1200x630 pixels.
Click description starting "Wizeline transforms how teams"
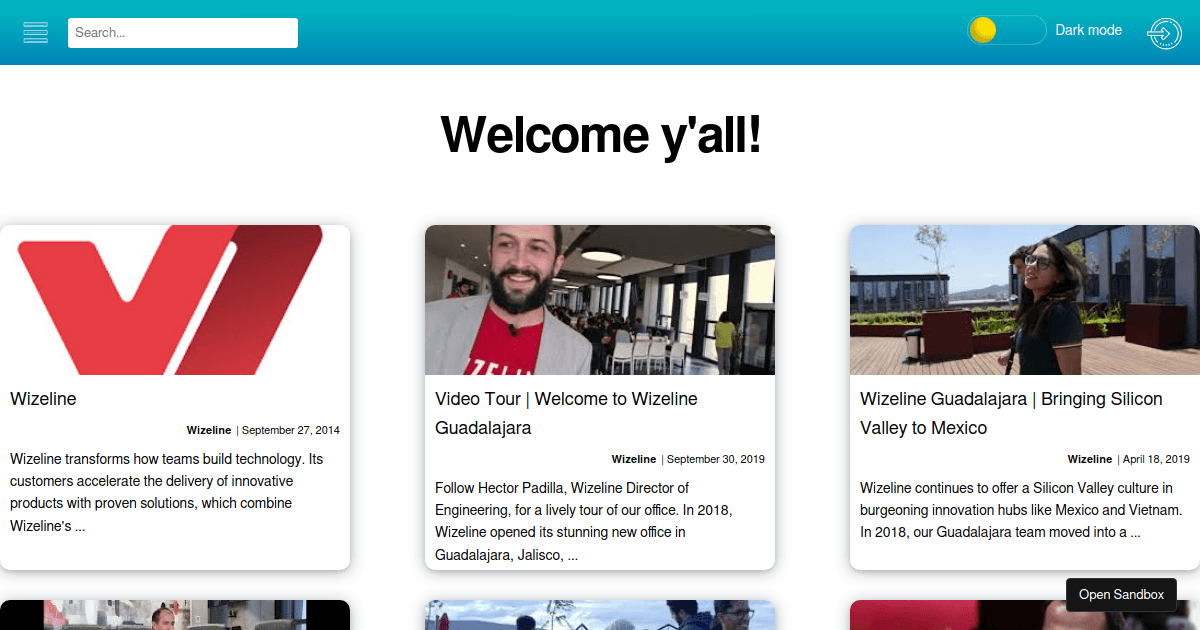coord(167,492)
